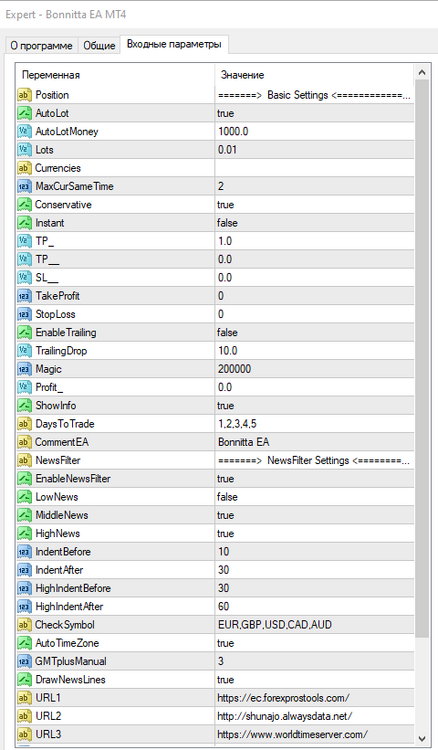
Task: Switch to the Общие tab
Action: point(99,45)
